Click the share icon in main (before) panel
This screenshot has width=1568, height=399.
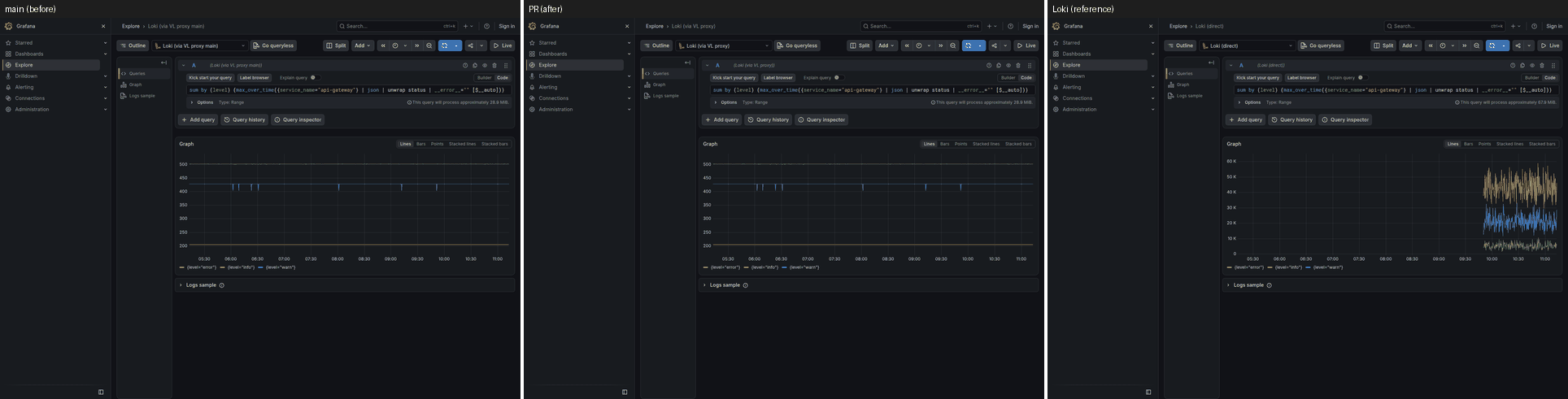(x=470, y=46)
